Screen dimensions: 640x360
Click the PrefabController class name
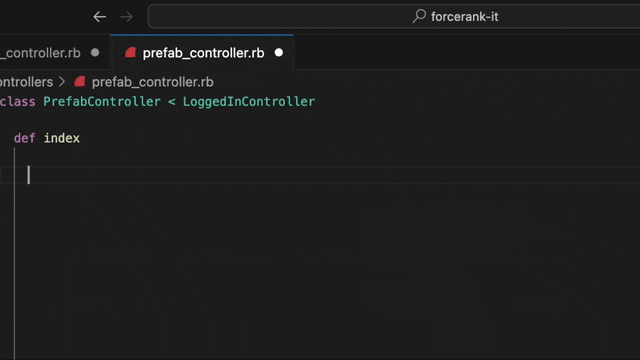click(102, 101)
